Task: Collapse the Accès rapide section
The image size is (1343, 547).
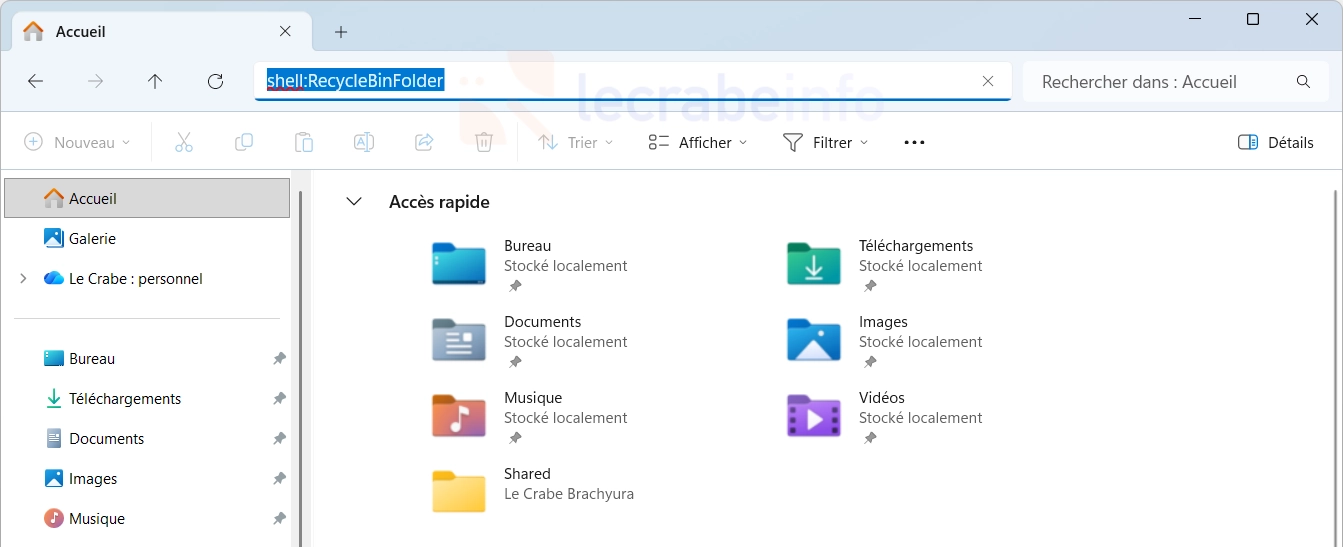Action: tap(353, 202)
